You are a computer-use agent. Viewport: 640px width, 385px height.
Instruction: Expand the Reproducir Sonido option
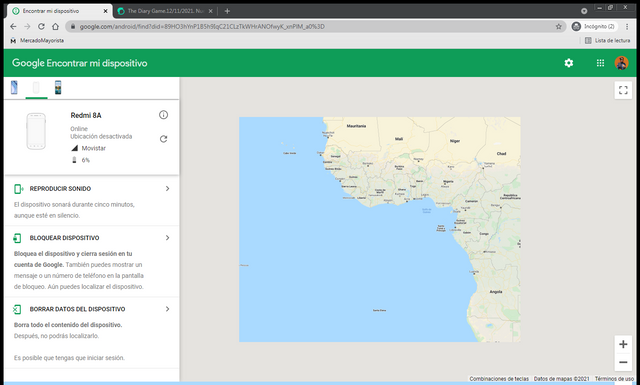(x=167, y=189)
